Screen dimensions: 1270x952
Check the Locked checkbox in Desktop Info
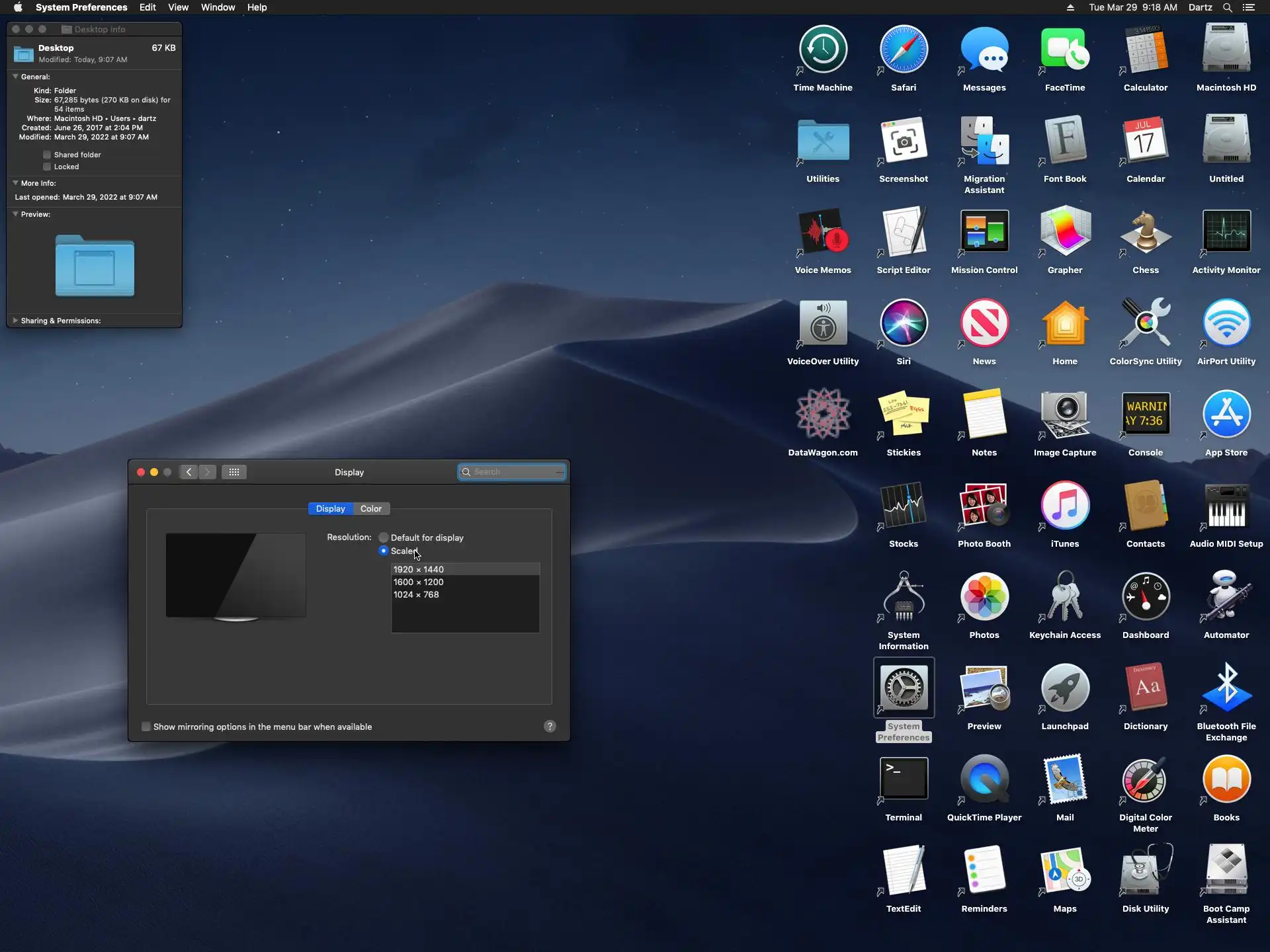pos(47,167)
